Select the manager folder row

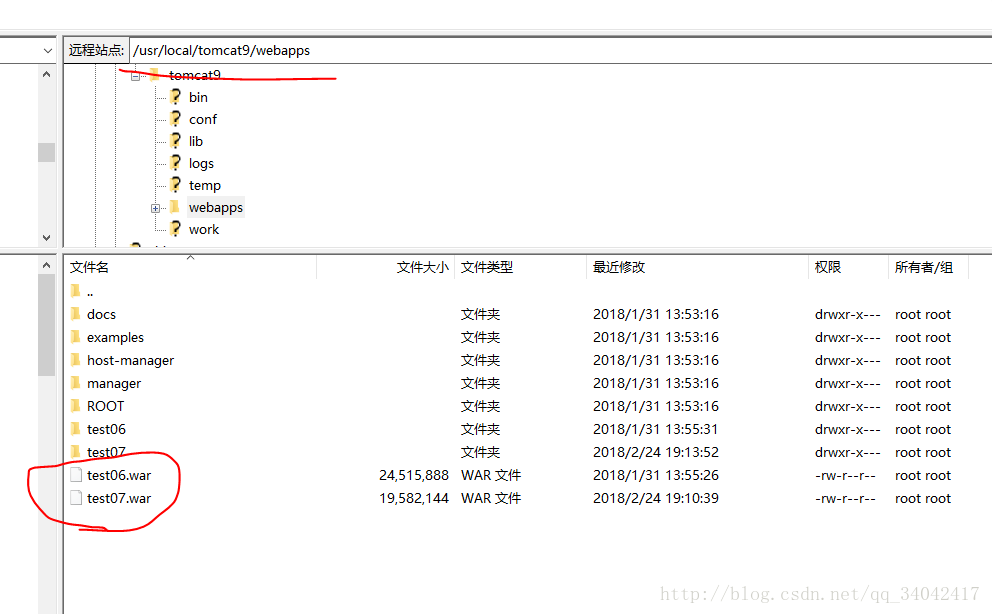point(516,383)
